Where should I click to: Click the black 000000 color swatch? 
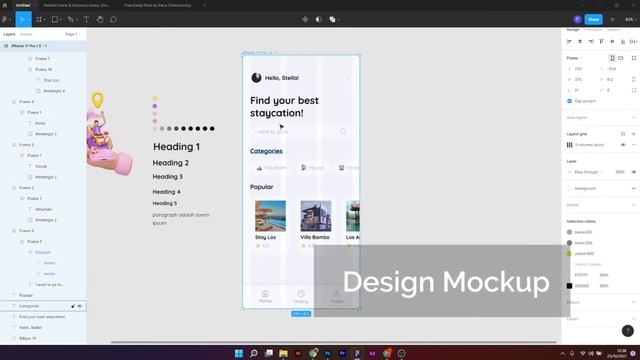pos(569,286)
